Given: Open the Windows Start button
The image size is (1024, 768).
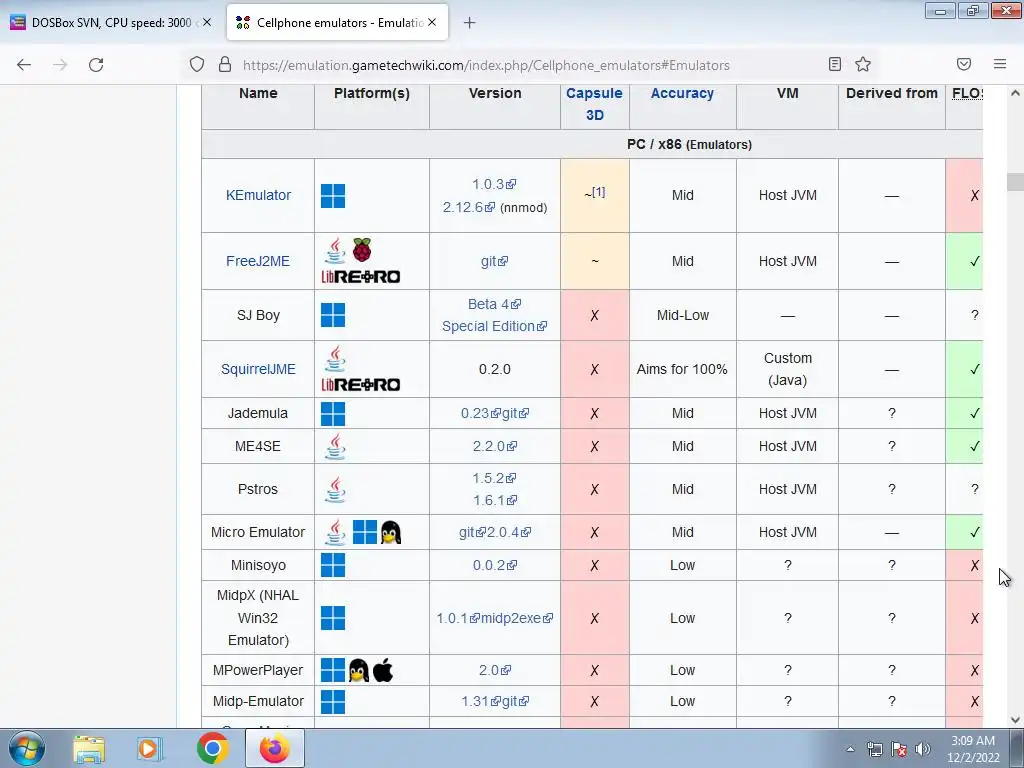Looking at the screenshot, I should point(27,748).
